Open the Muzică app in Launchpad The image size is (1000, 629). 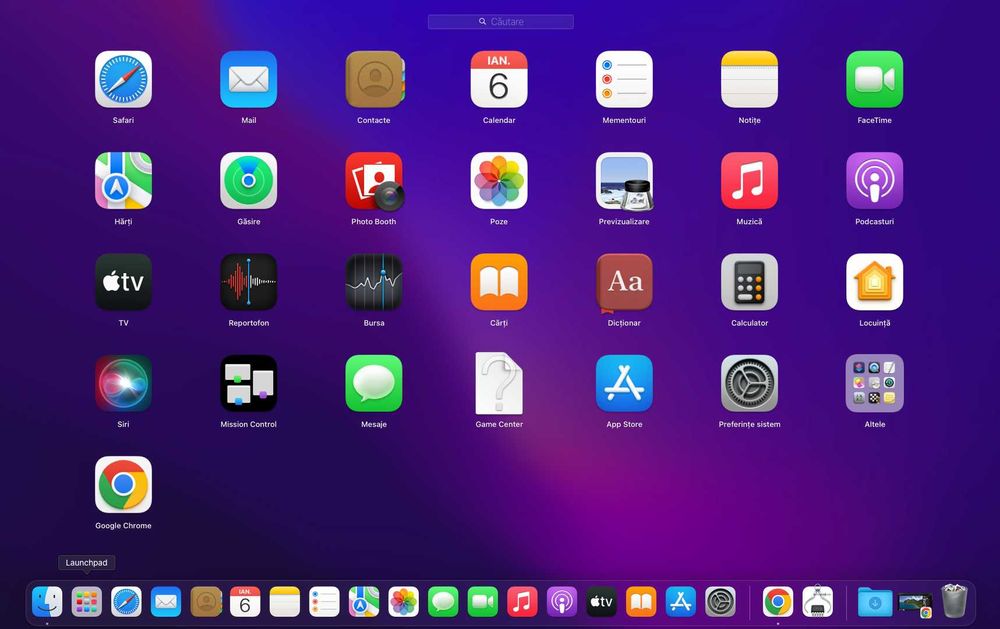tap(749, 181)
